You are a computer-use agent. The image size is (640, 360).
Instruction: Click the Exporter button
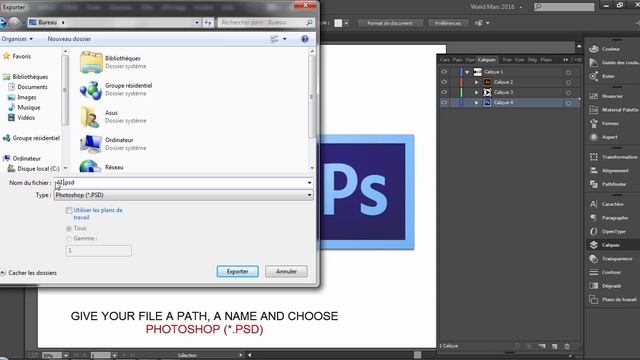click(x=238, y=271)
